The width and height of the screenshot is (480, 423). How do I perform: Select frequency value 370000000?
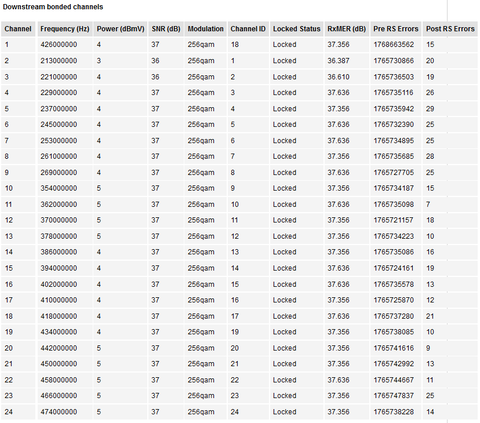59,220
